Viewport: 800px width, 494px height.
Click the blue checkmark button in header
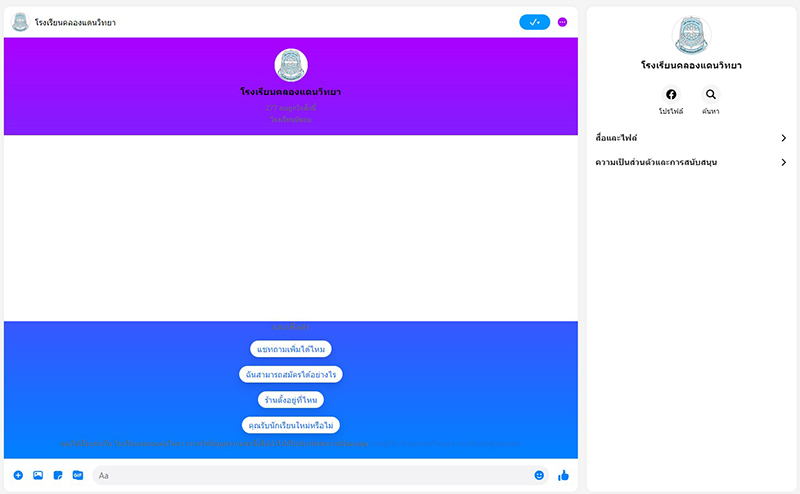pos(534,22)
